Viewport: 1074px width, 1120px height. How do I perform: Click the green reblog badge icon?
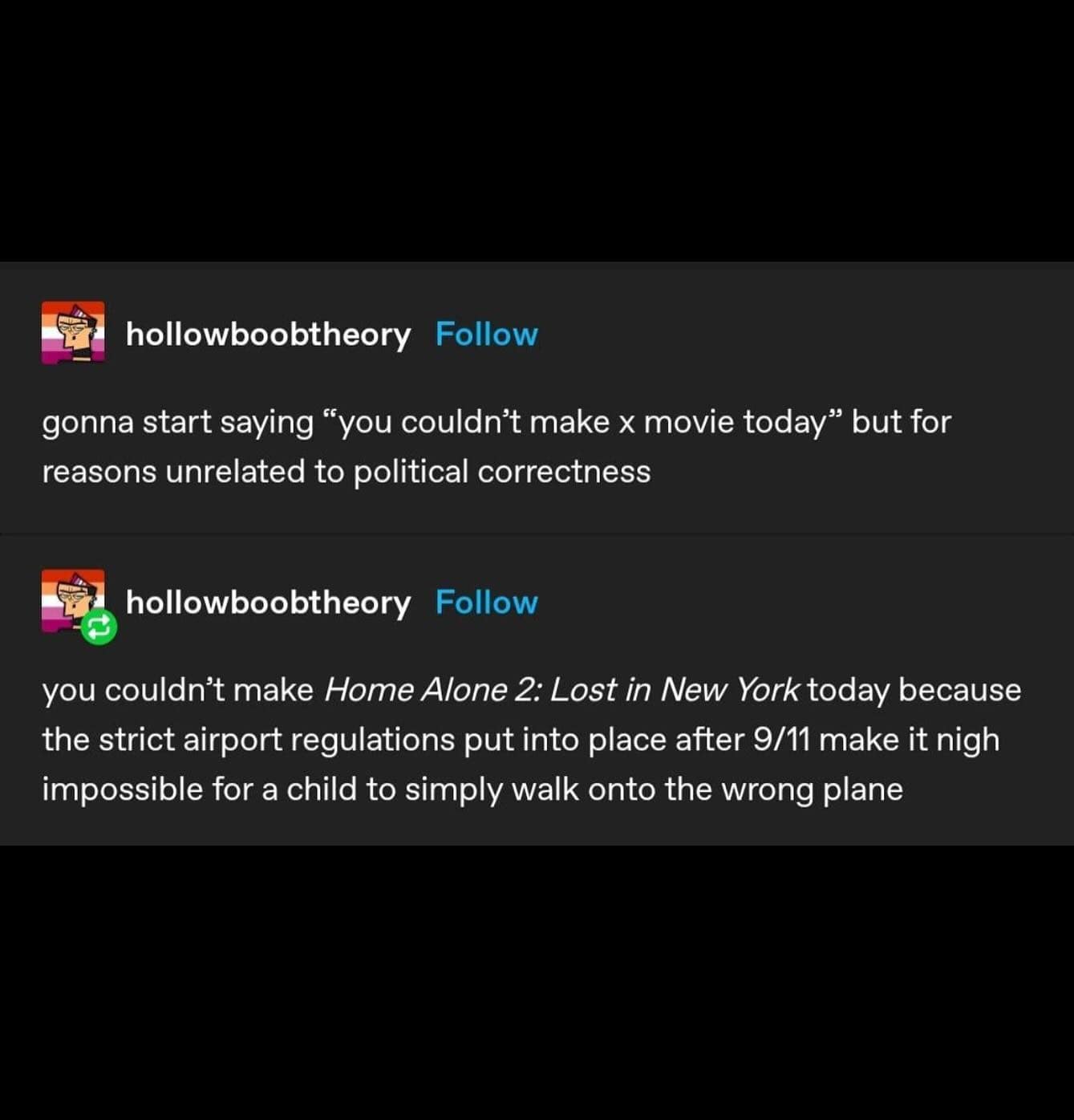(x=99, y=627)
